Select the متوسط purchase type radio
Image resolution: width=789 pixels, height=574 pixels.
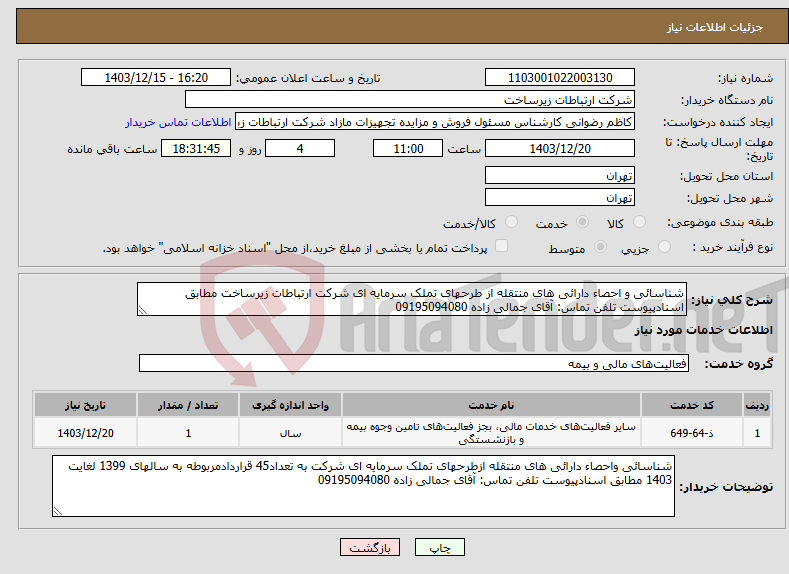(x=600, y=247)
